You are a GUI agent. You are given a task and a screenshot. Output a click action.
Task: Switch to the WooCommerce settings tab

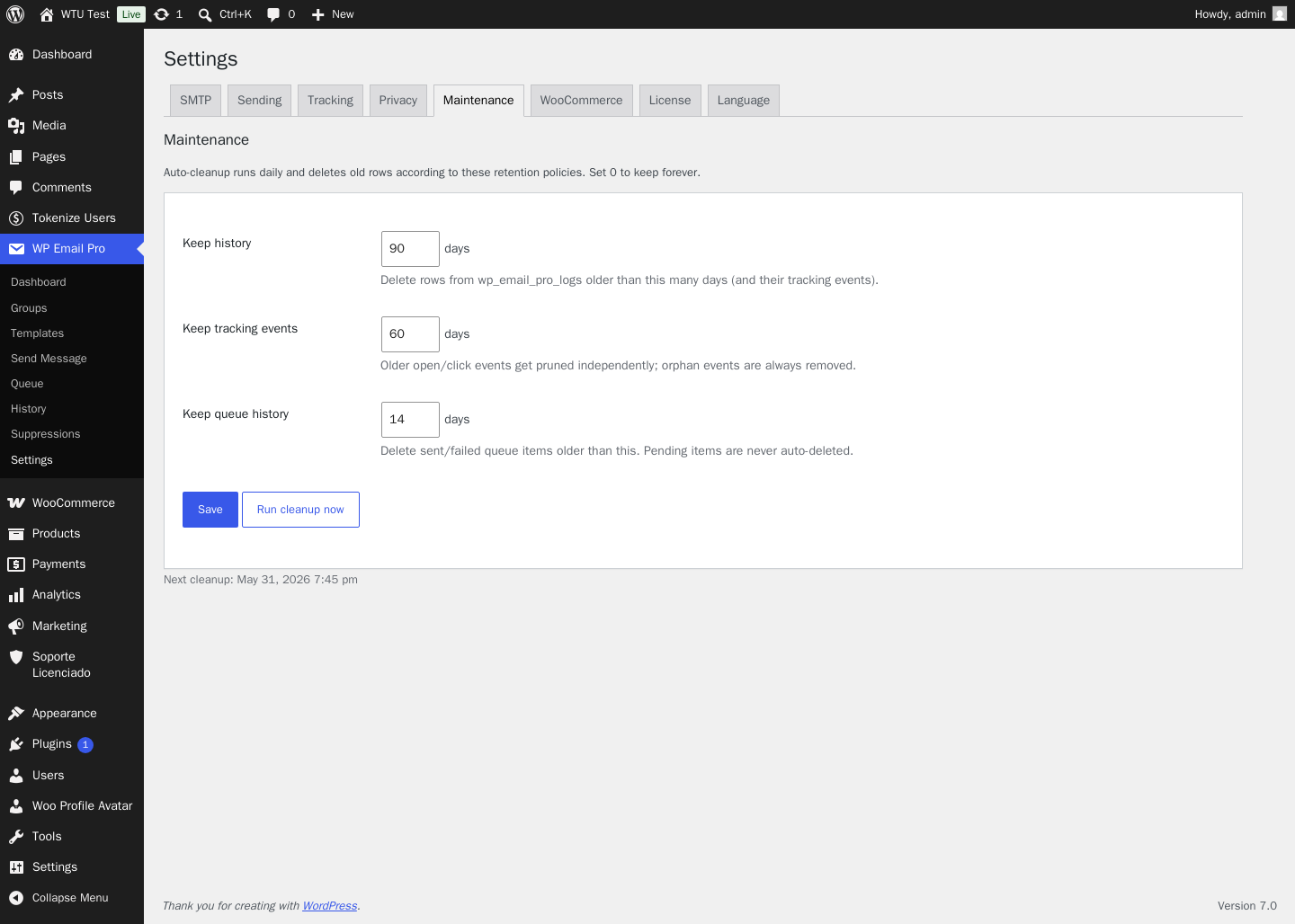pos(581,101)
